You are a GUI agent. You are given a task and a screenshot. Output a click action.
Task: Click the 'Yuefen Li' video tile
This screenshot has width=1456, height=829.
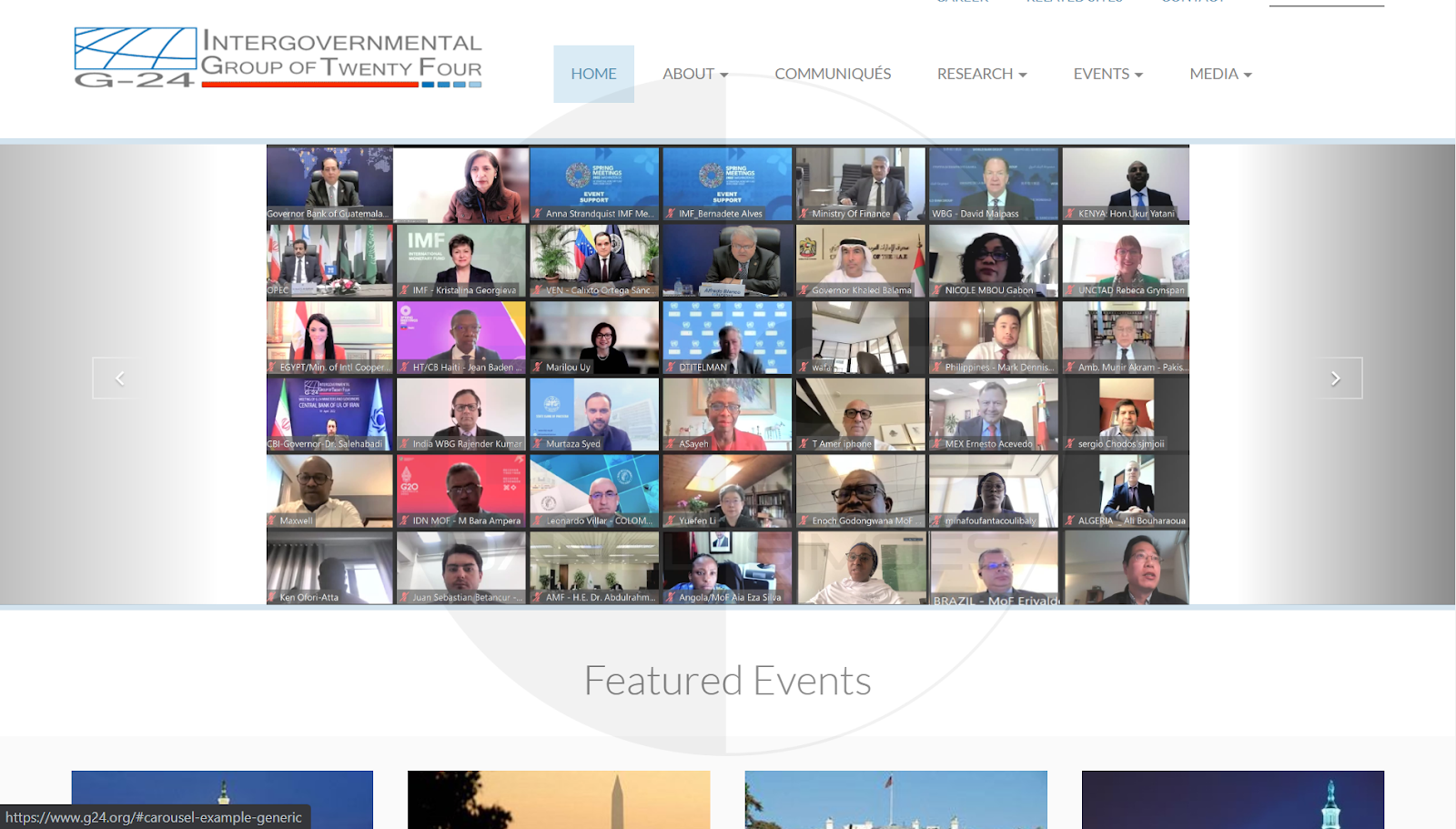point(727,491)
